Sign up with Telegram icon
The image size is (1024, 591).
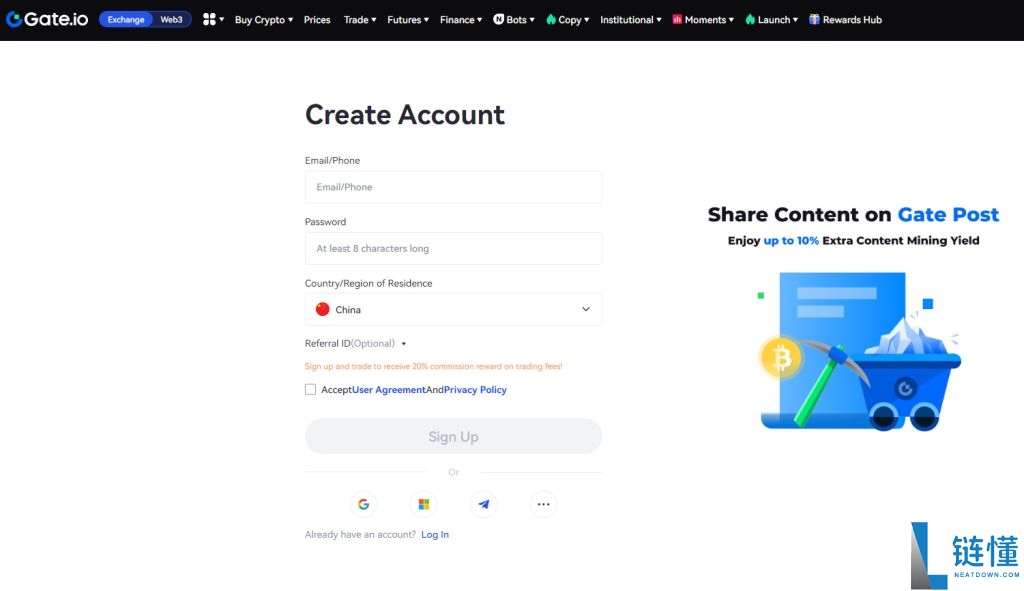pyautogui.click(x=483, y=504)
